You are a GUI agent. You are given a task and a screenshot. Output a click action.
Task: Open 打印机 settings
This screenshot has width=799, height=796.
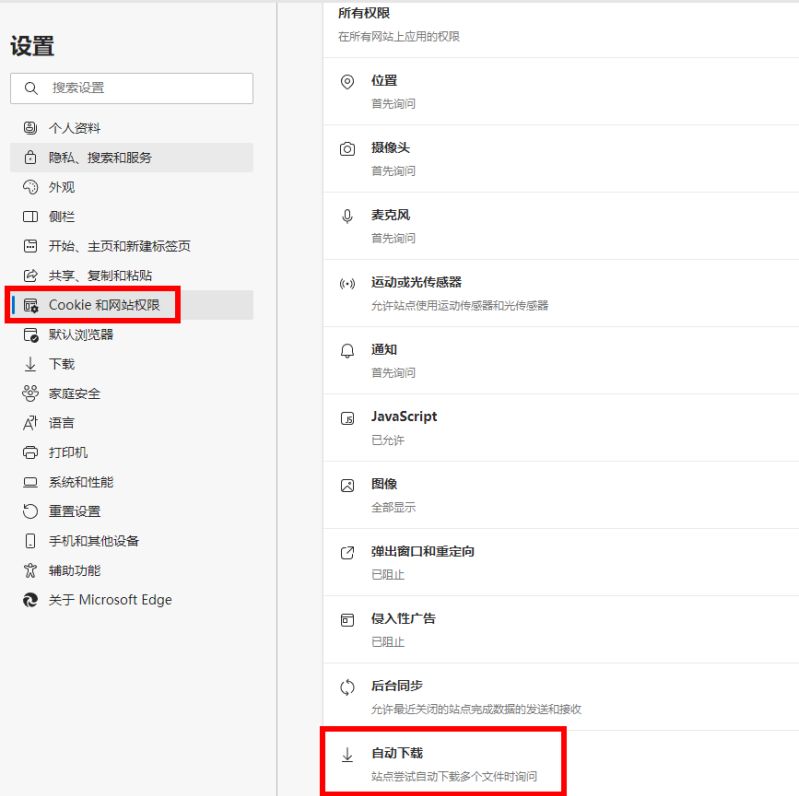131,453
